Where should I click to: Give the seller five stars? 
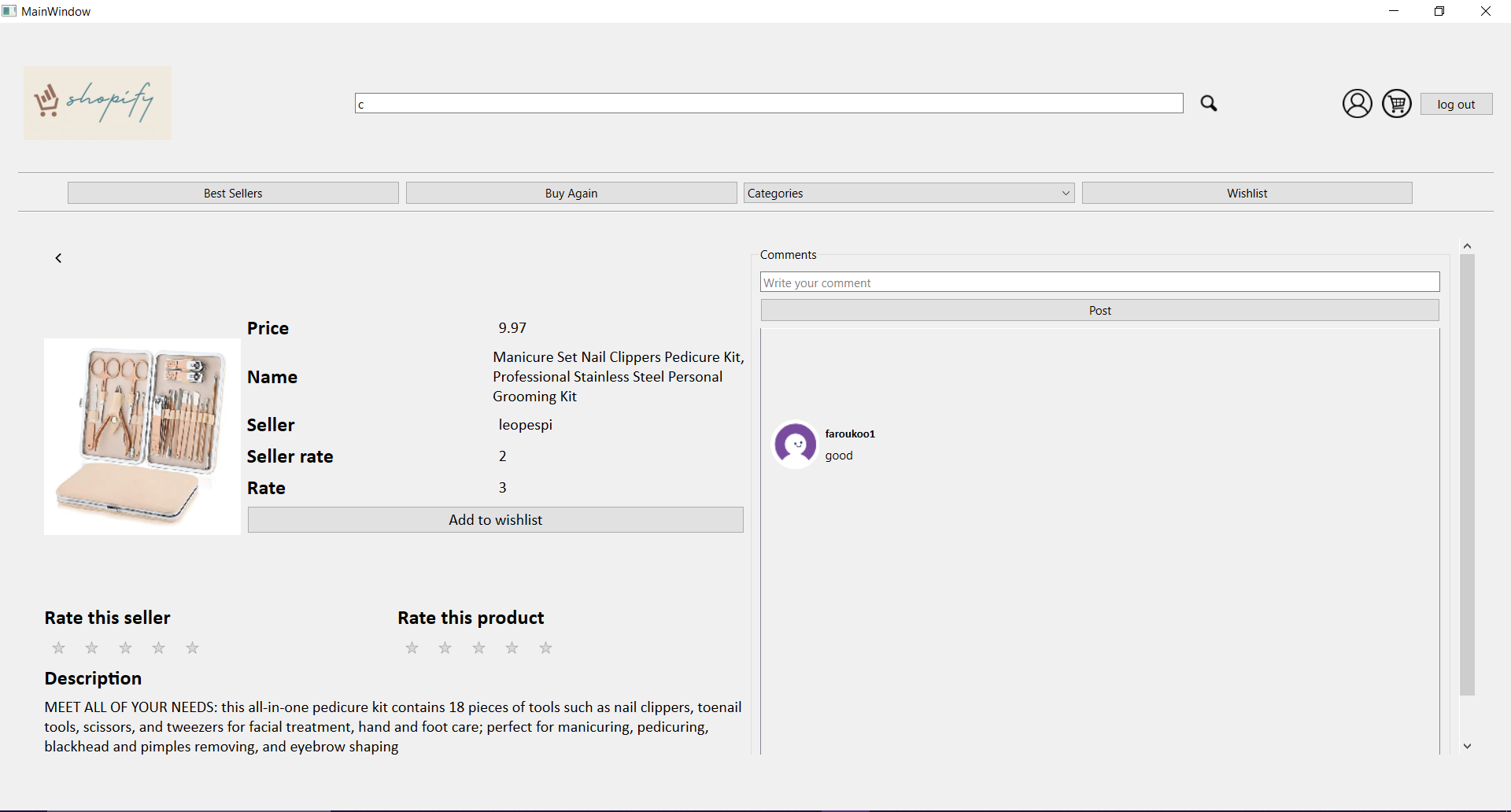coord(193,648)
